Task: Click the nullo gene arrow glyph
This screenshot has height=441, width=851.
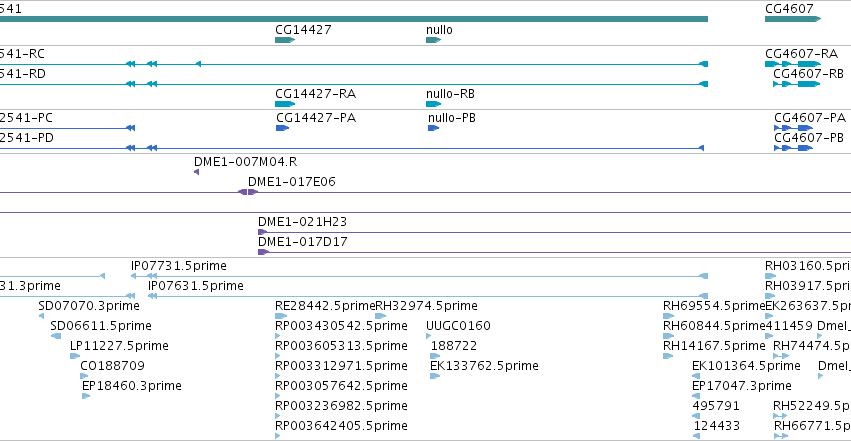Action: [x=433, y=40]
